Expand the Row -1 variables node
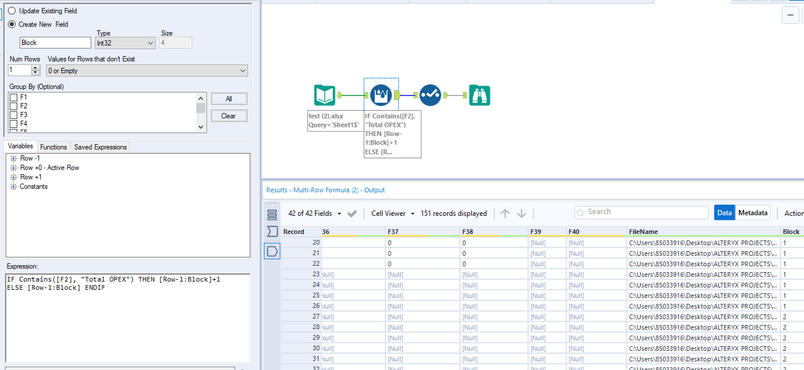Image resolution: width=804 pixels, height=370 pixels. (13, 158)
